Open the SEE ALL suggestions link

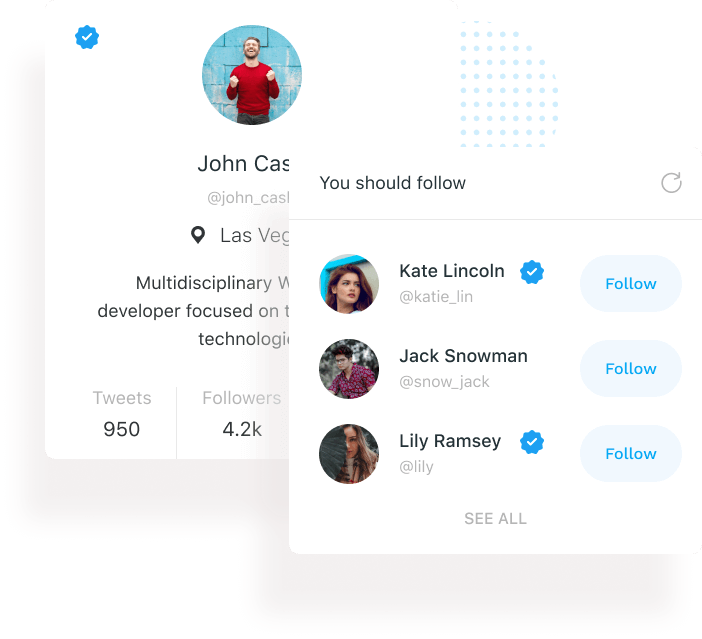495,519
